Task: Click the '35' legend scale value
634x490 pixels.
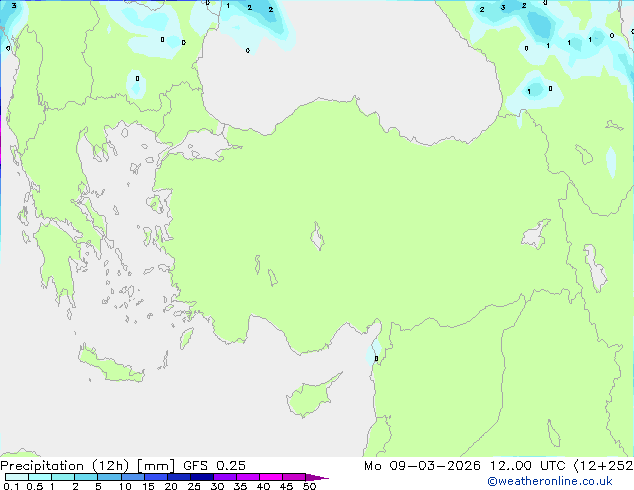Action: coord(241,486)
